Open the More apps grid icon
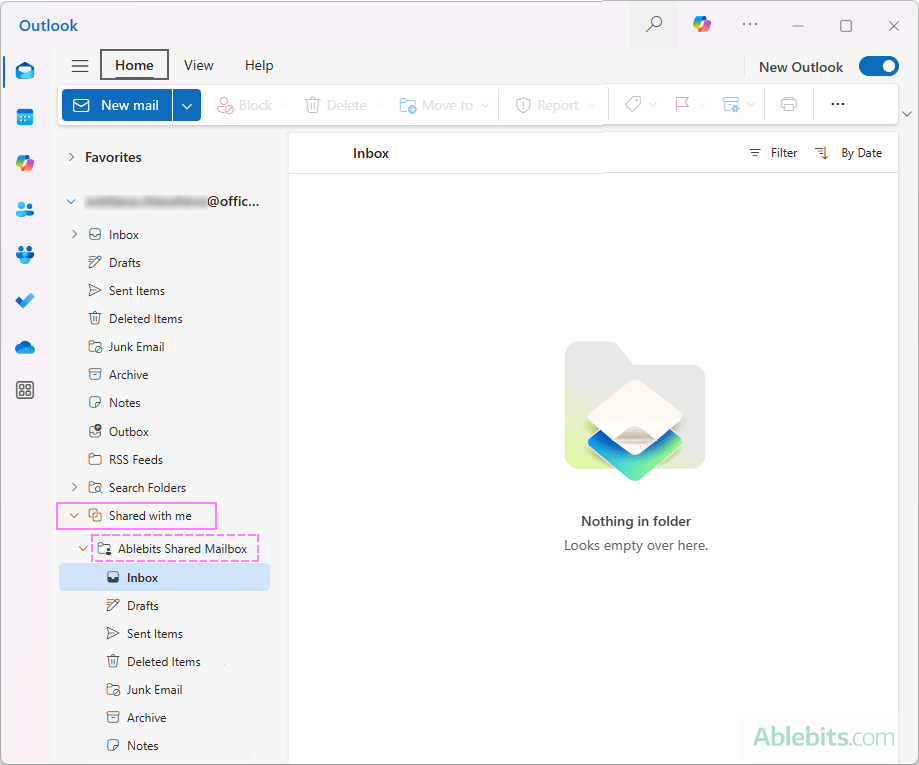 coord(25,390)
